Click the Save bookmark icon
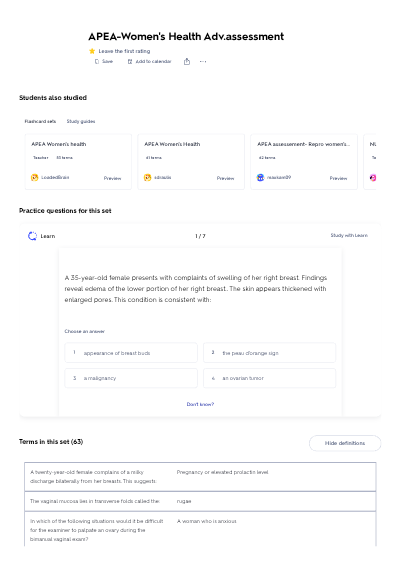 (x=97, y=62)
